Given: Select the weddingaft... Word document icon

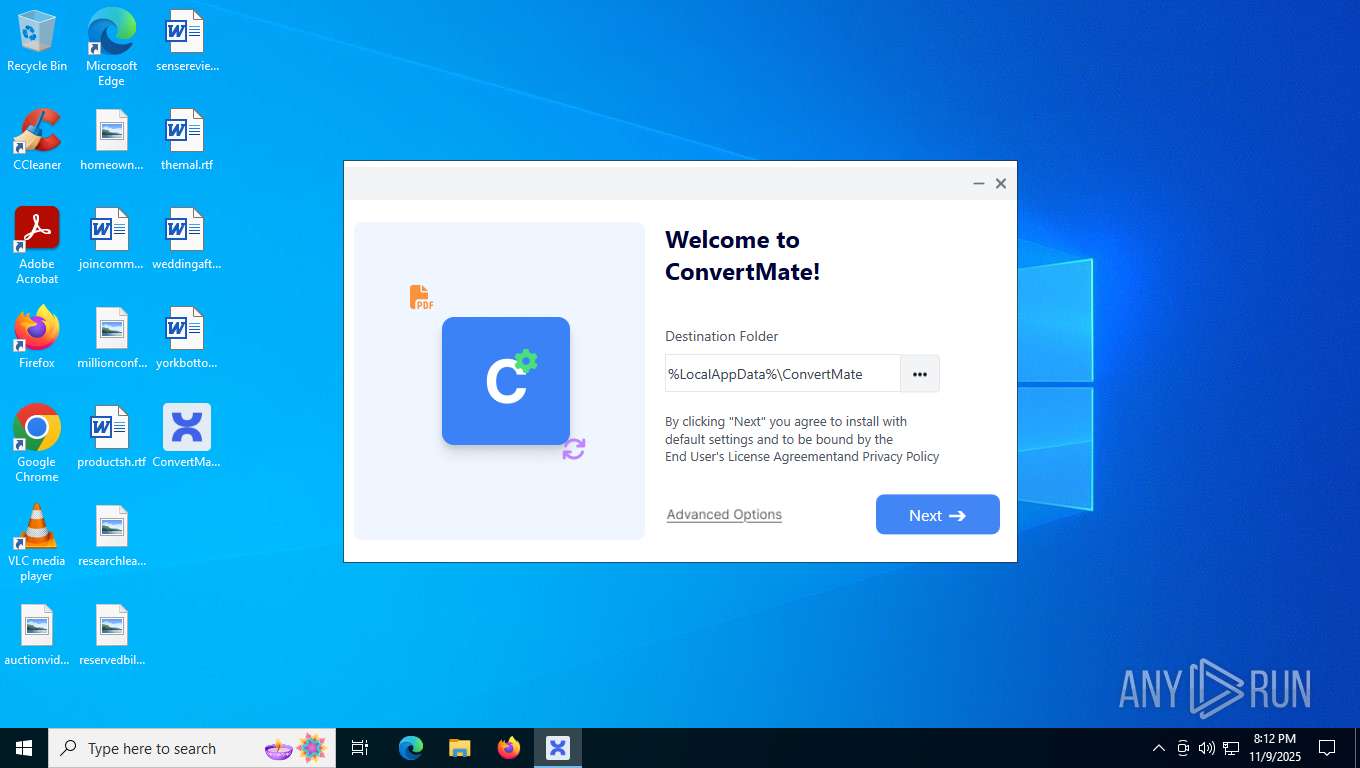Looking at the screenshot, I should 187,239.
